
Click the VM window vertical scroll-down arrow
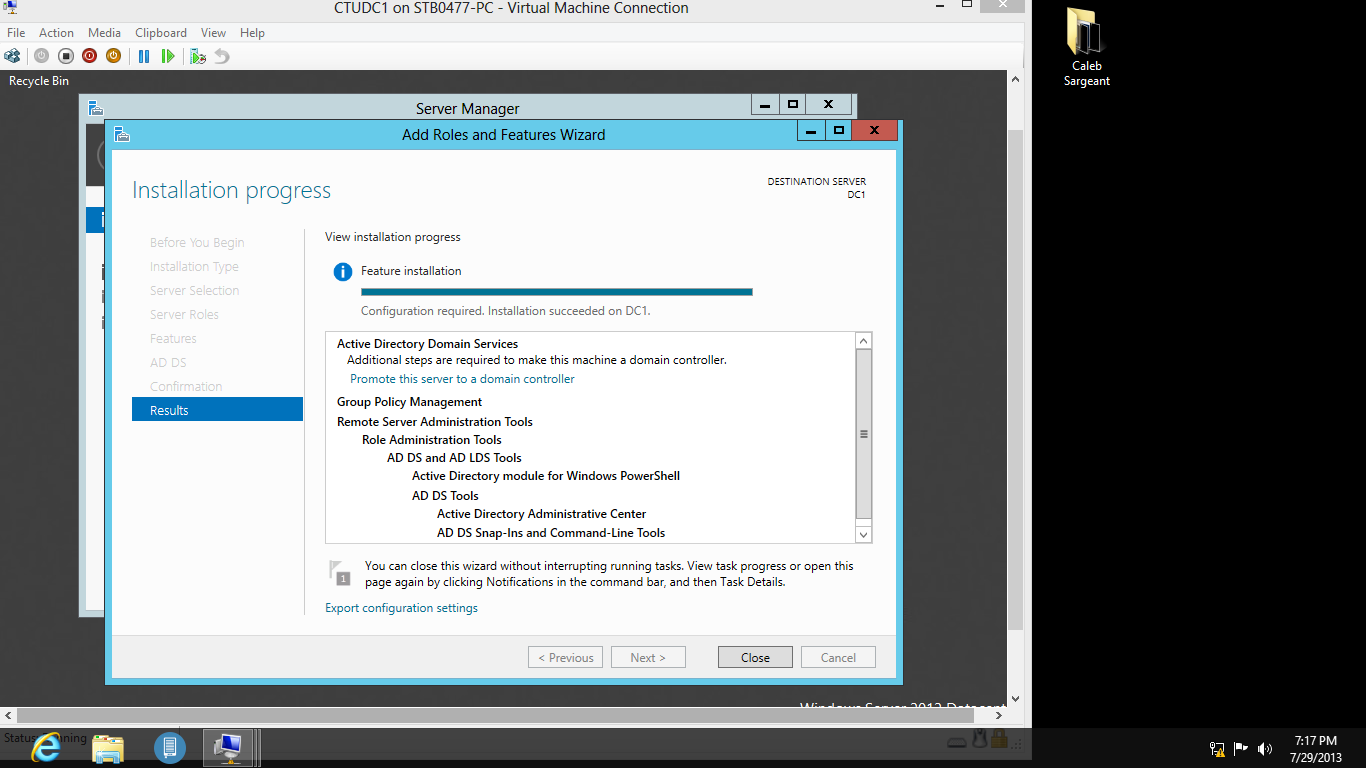click(x=1015, y=699)
